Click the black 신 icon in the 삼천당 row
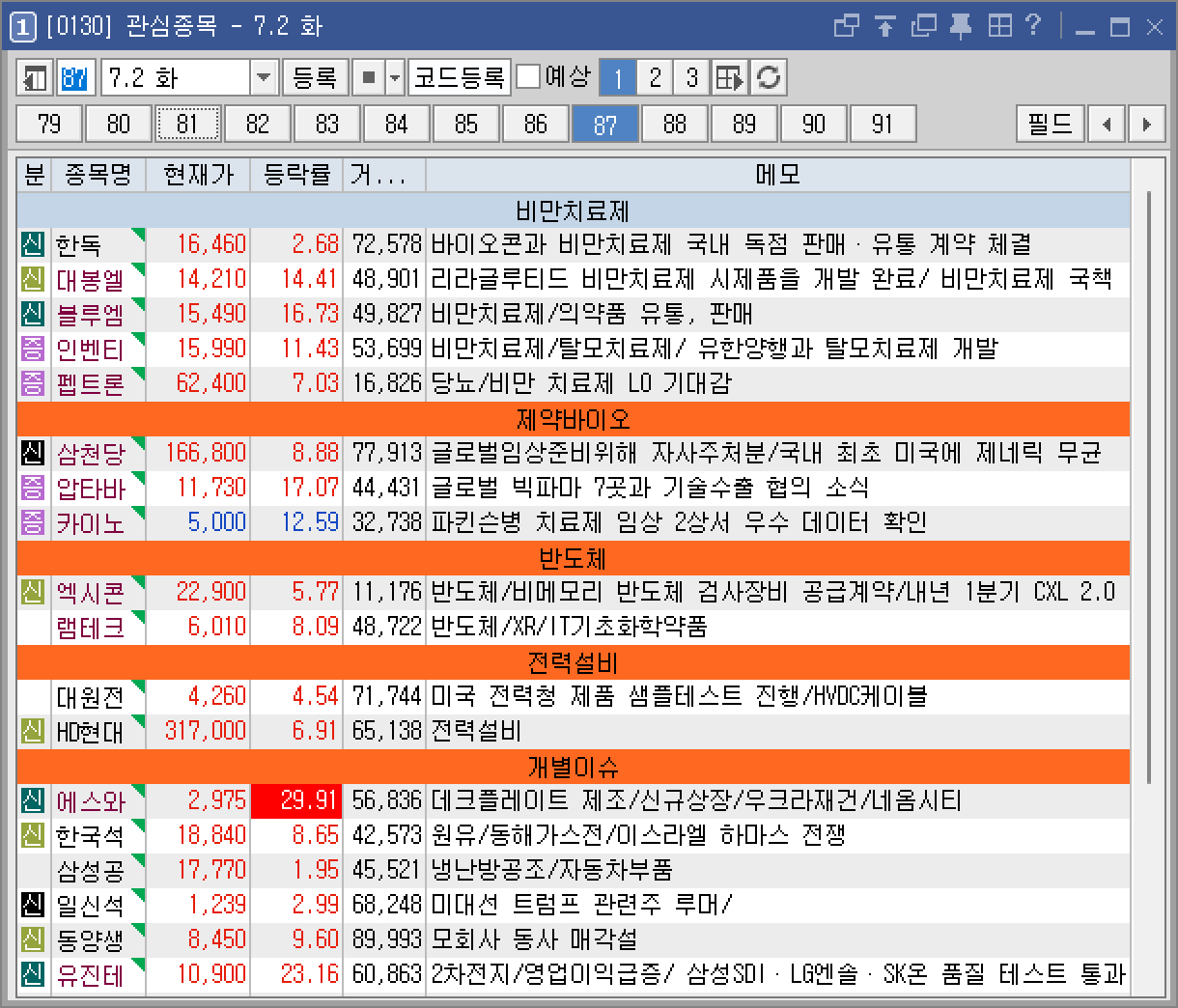 pyautogui.click(x=34, y=453)
